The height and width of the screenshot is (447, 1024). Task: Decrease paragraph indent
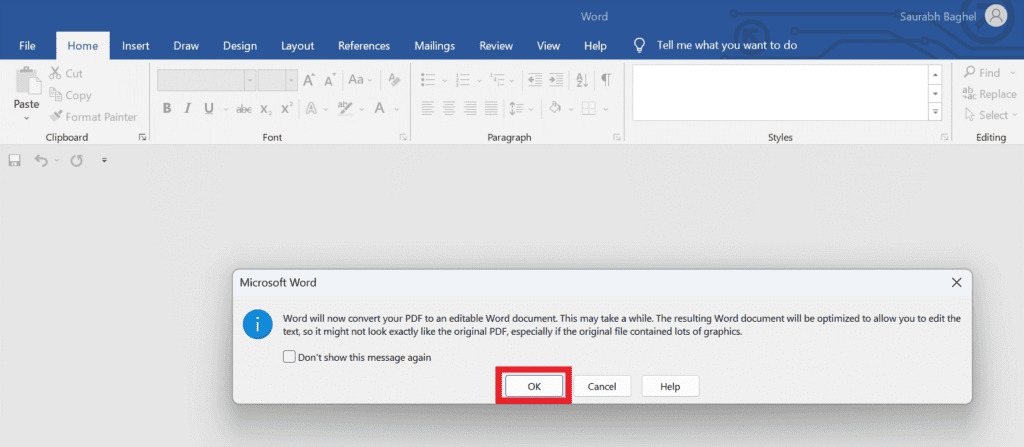coord(535,80)
